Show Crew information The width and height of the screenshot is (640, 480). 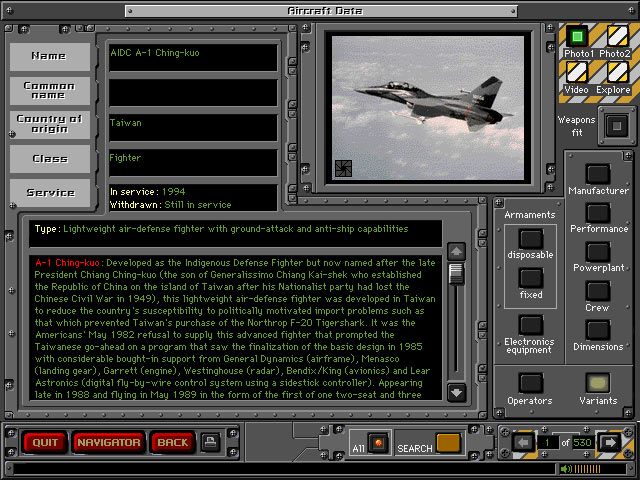click(598, 291)
